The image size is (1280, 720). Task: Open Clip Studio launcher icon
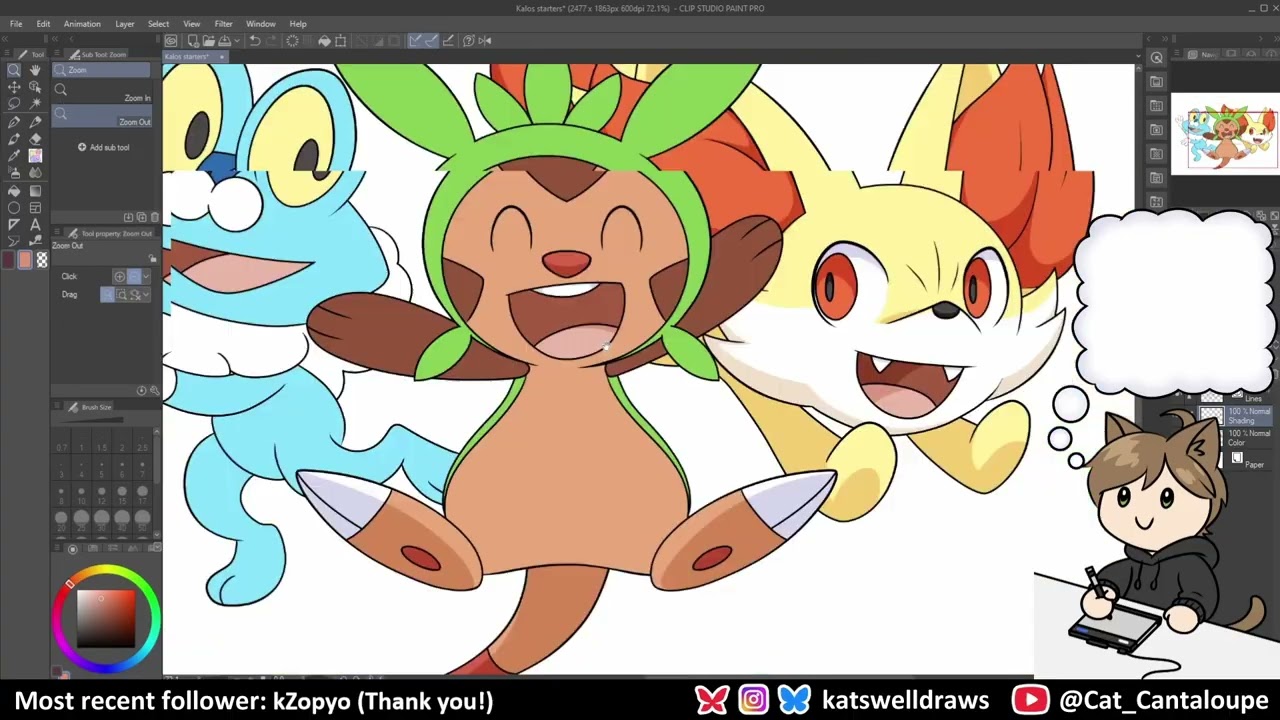pos(171,41)
